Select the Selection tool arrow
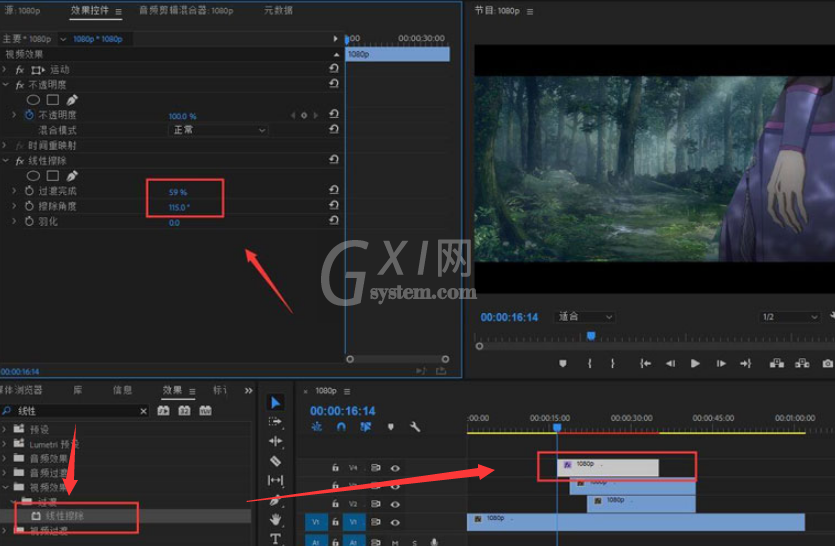 pyautogui.click(x=275, y=403)
